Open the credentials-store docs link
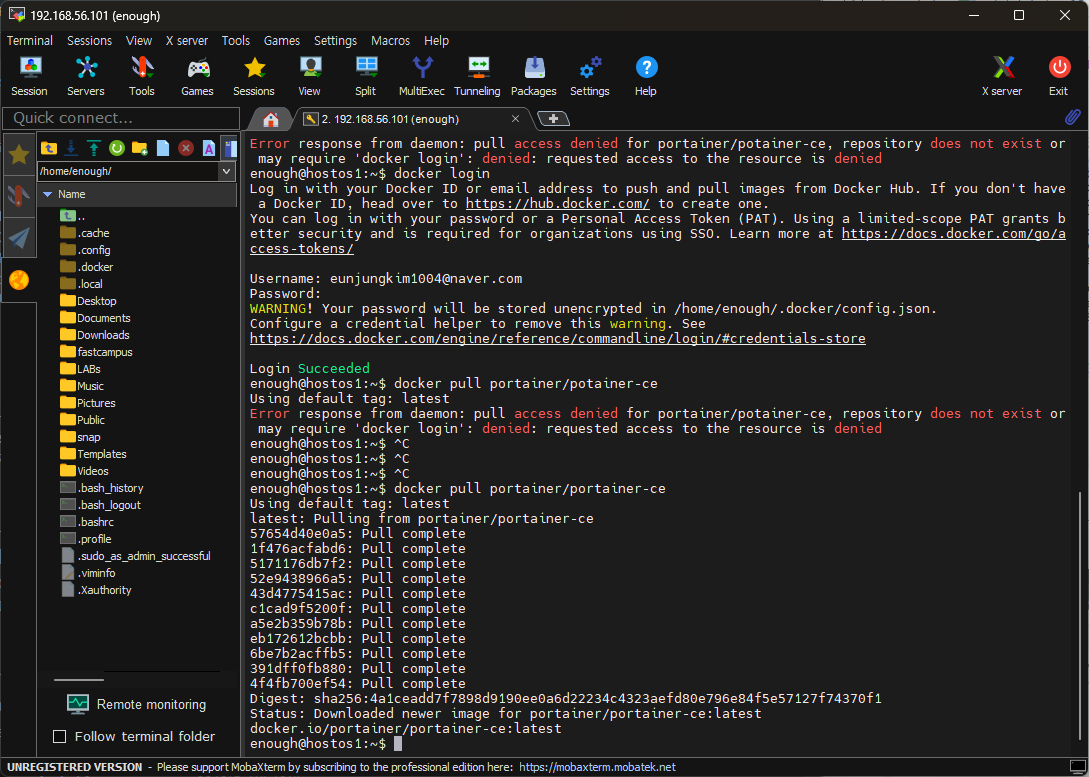 pos(558,339)
